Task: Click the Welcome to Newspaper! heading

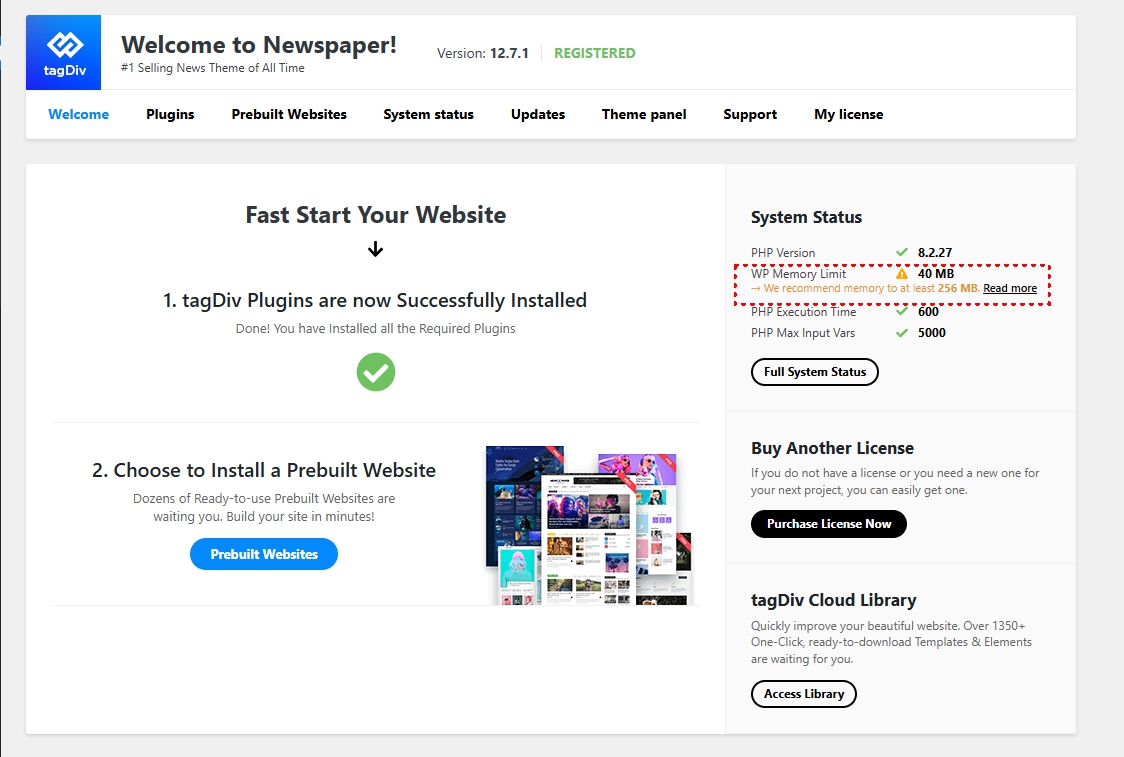Action: (259, 45)
